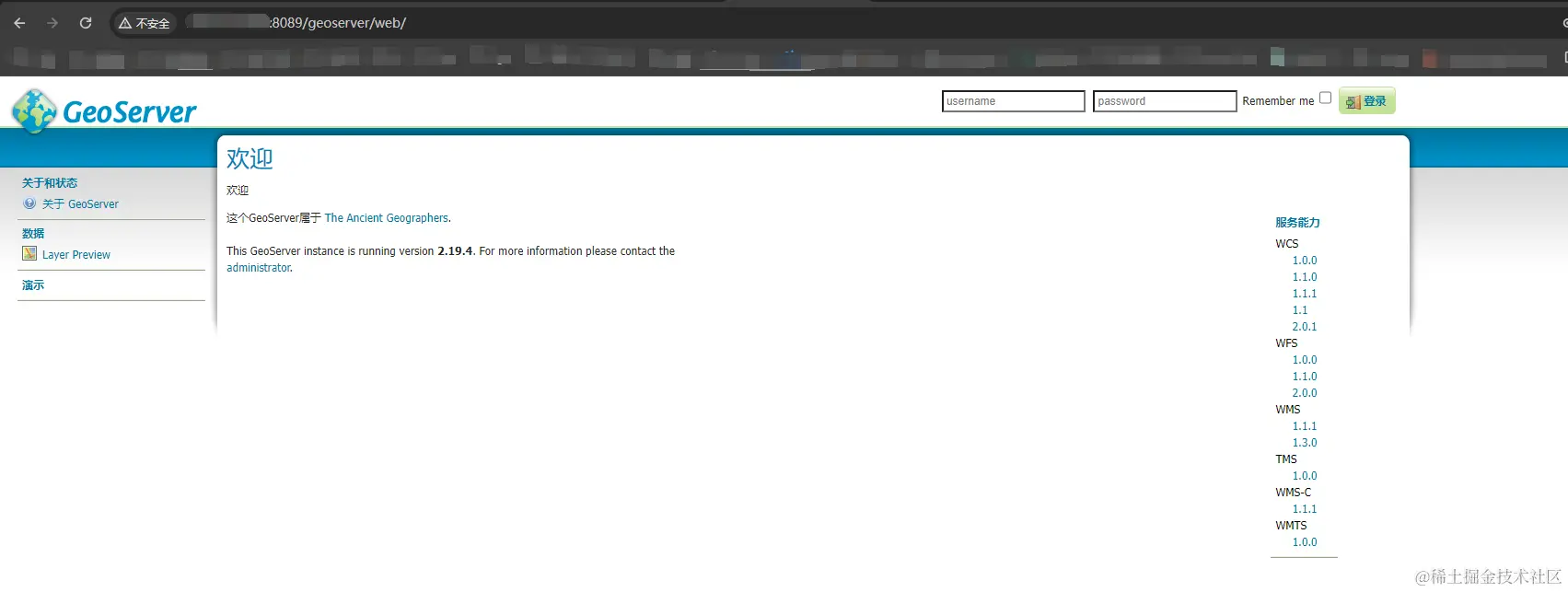
Task: Click the password input field
Action: [1165, 101]
